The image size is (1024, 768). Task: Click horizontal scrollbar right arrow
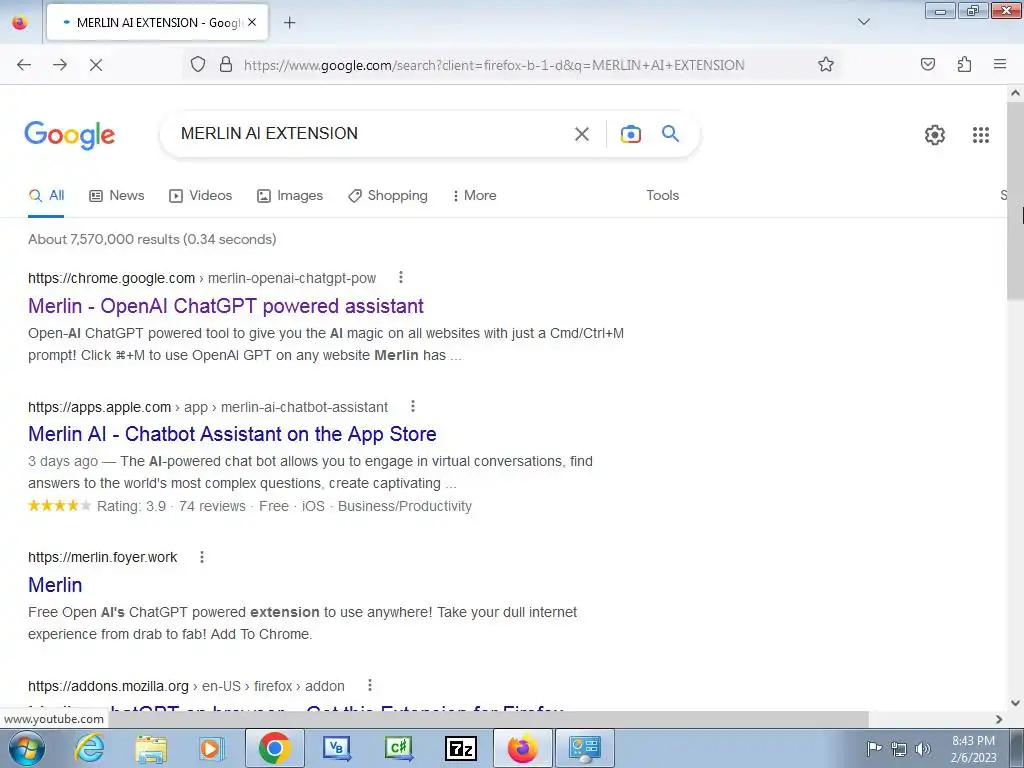pos(999,719)
